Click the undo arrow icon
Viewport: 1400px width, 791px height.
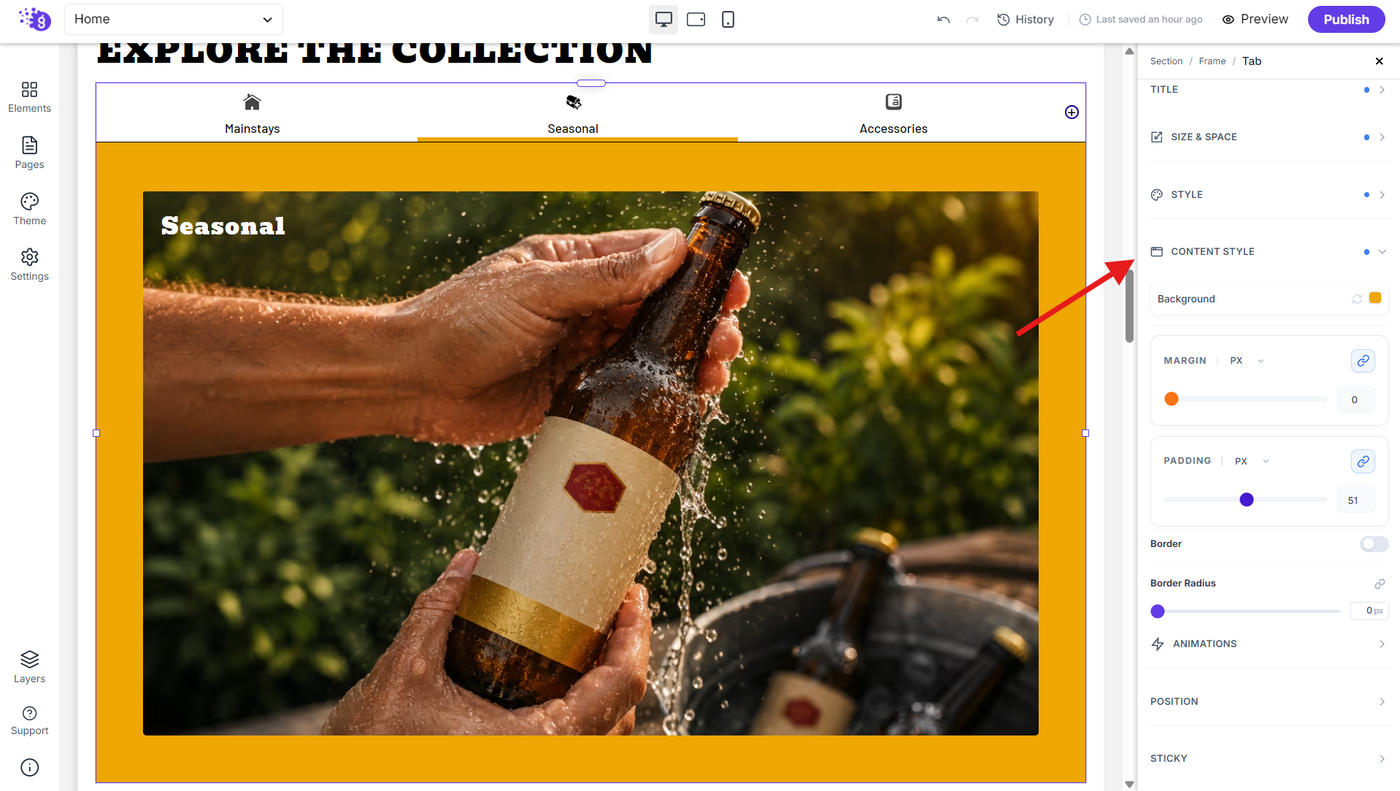(943, 19)
